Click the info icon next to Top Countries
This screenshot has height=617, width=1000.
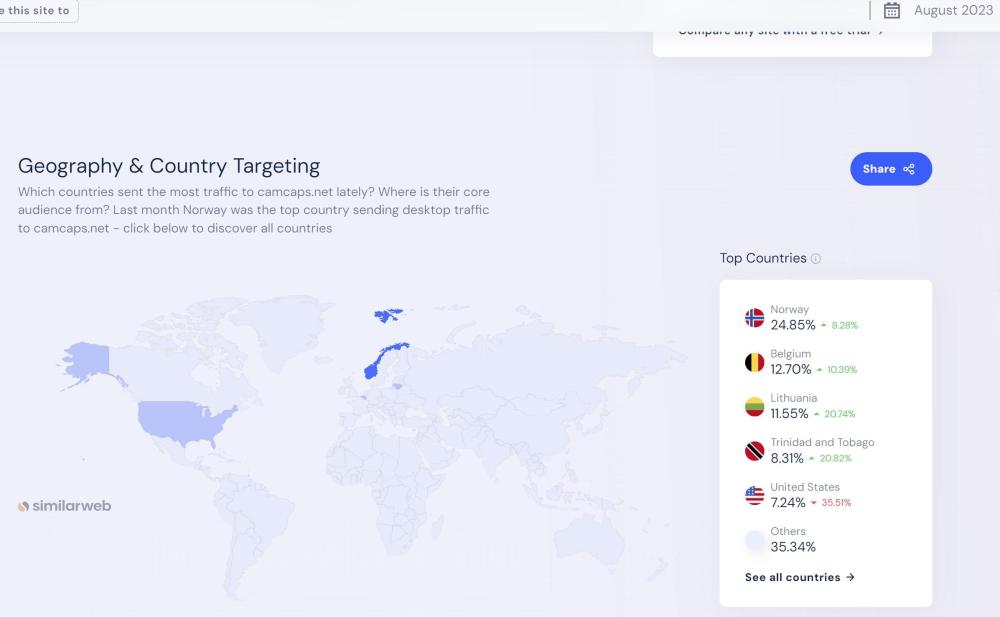pyautogui.click(x=816, y=259)
